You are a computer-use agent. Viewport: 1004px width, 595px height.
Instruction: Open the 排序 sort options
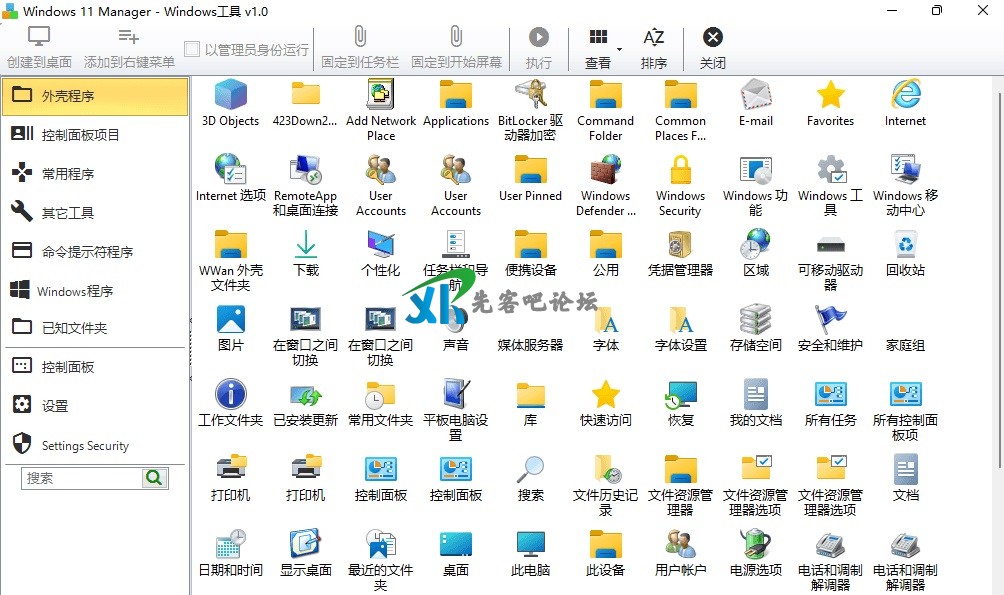(x=653, y=47)
